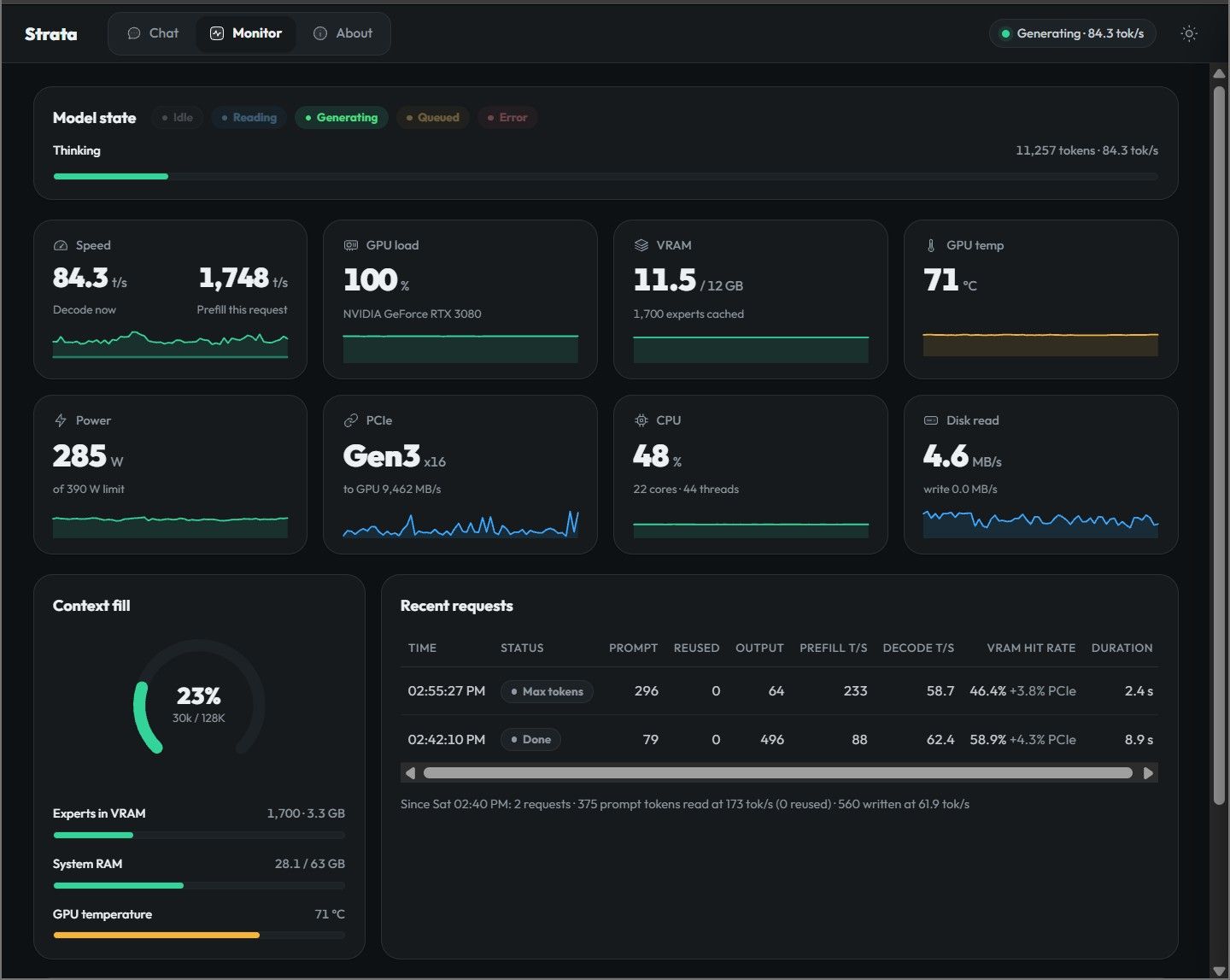Click the DURATION column header

1122,648
